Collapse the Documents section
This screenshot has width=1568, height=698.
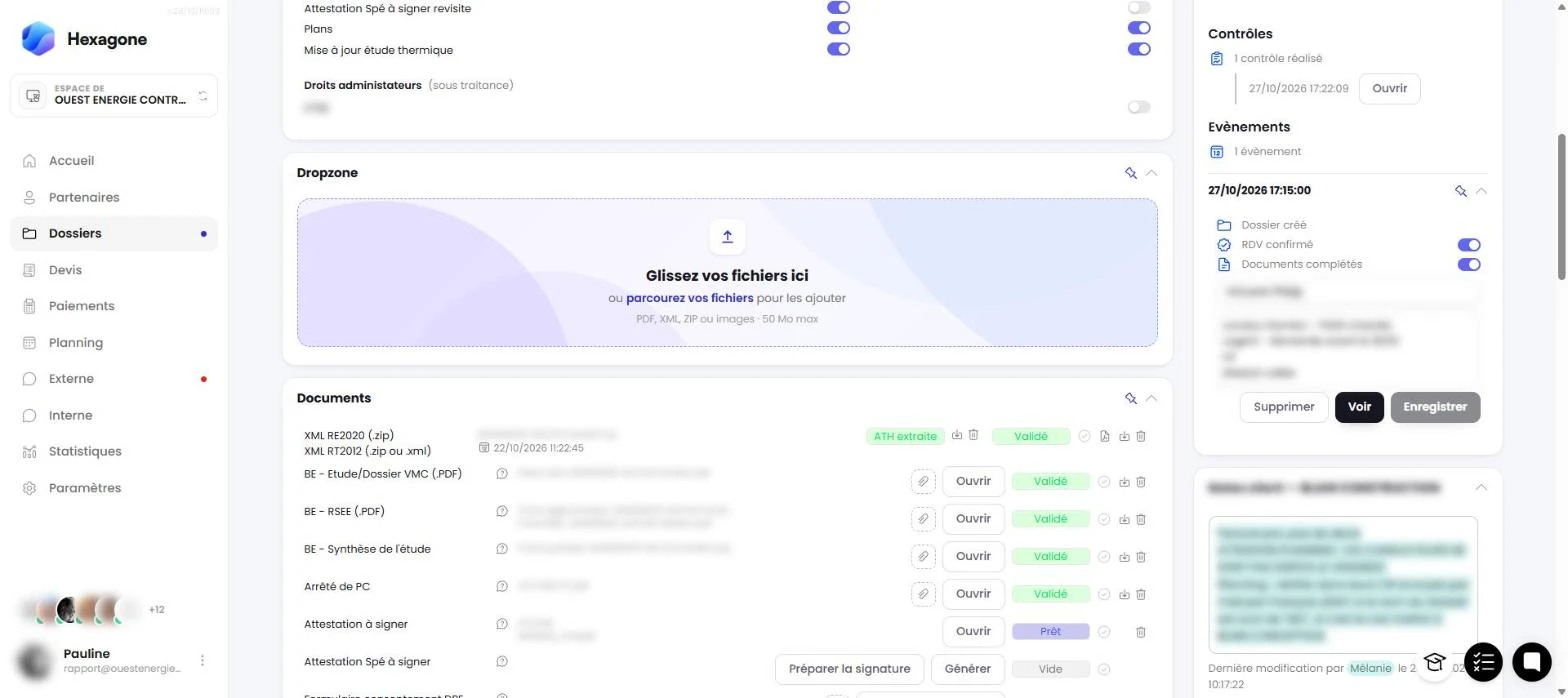(x=1151, y=398)
